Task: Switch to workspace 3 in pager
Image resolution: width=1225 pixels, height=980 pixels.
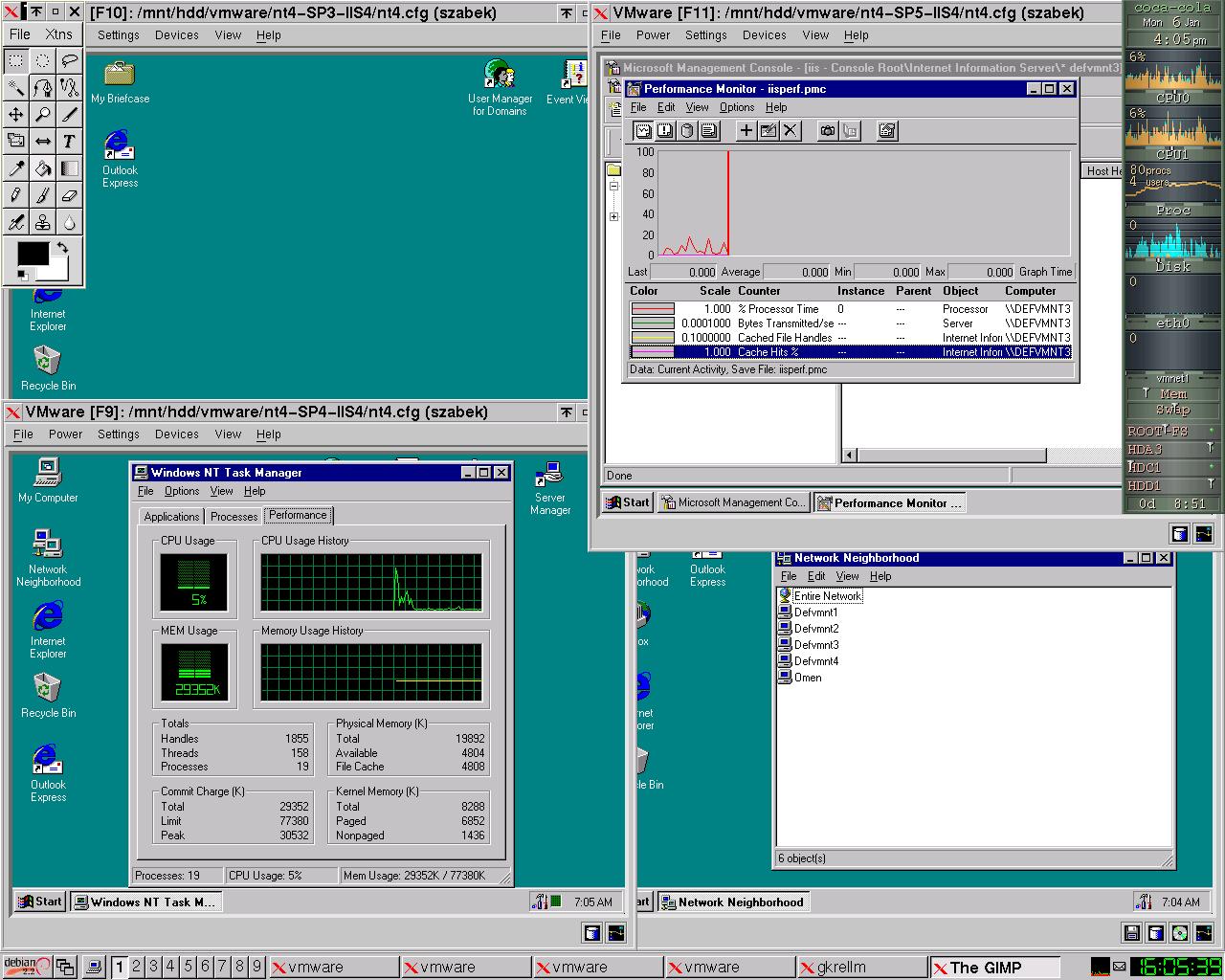Action: (x=153, y=967)
